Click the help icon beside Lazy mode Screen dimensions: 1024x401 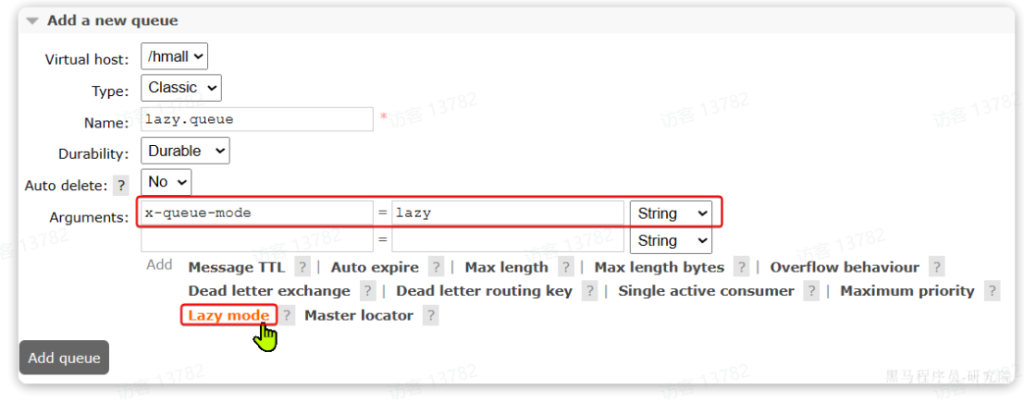click(286, 315)
